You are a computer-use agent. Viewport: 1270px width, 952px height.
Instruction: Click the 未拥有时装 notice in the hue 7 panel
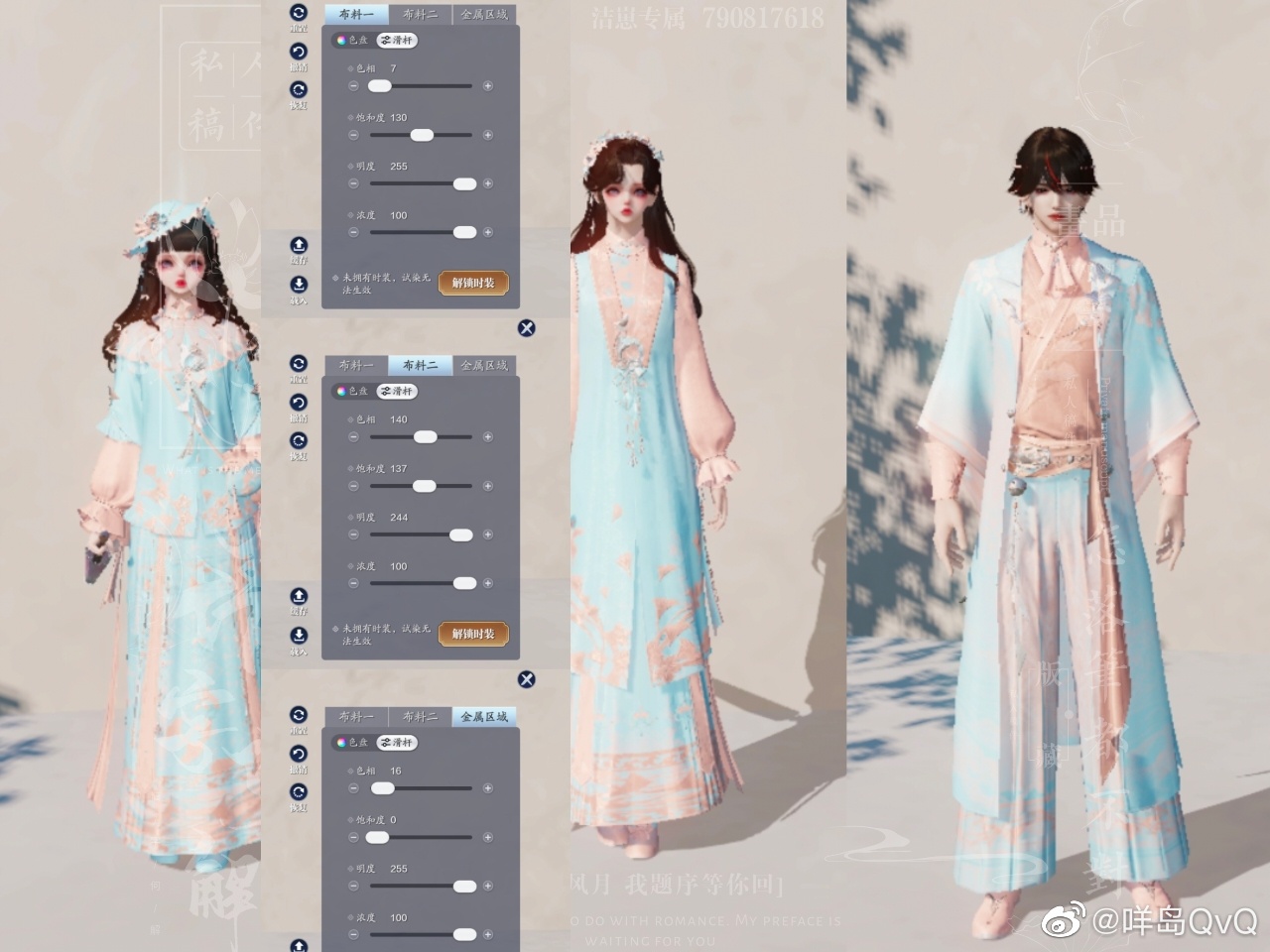(382, 284)
